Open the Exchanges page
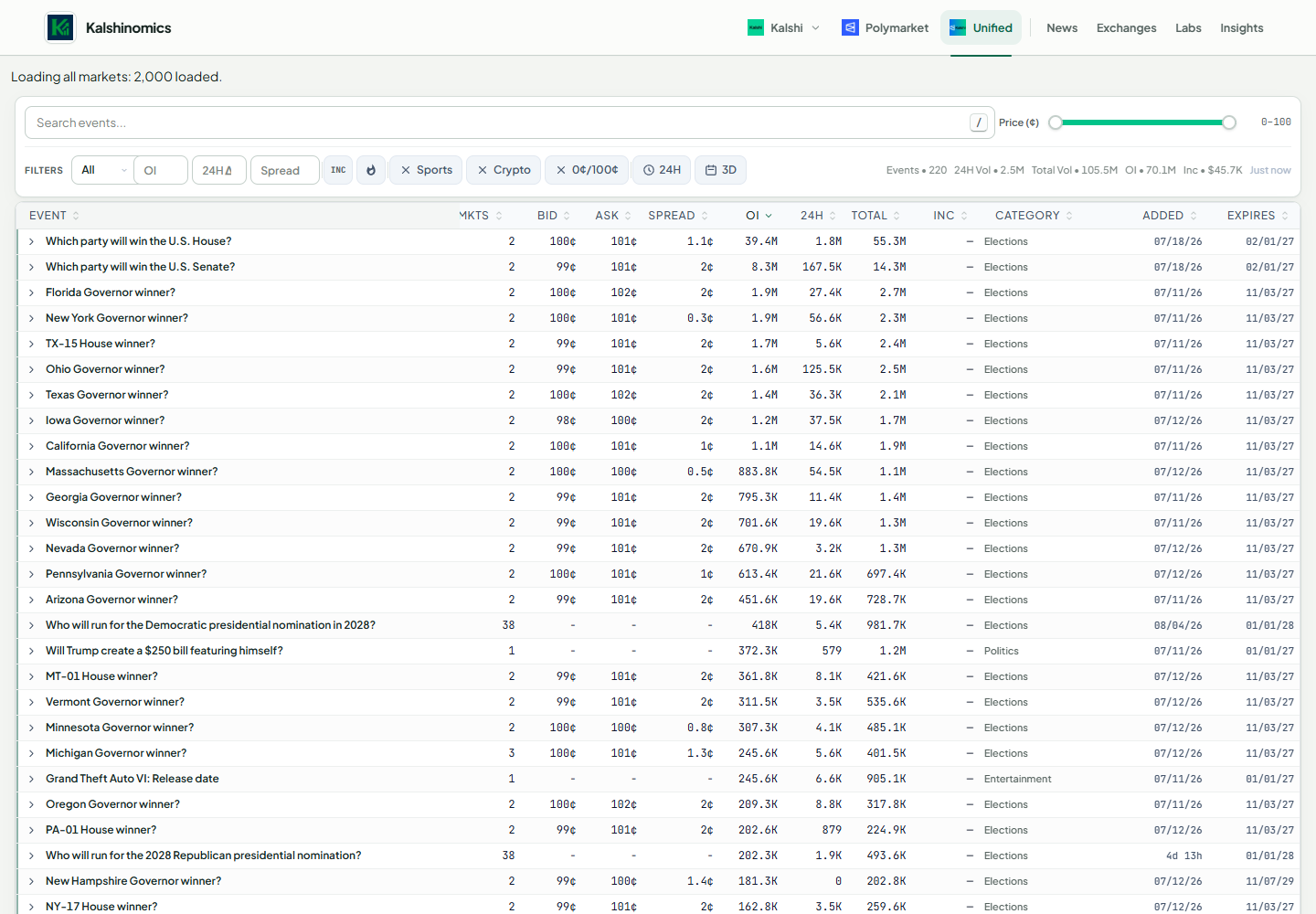This screenshot has height=914, width=1316. (x=1126, y=28)
